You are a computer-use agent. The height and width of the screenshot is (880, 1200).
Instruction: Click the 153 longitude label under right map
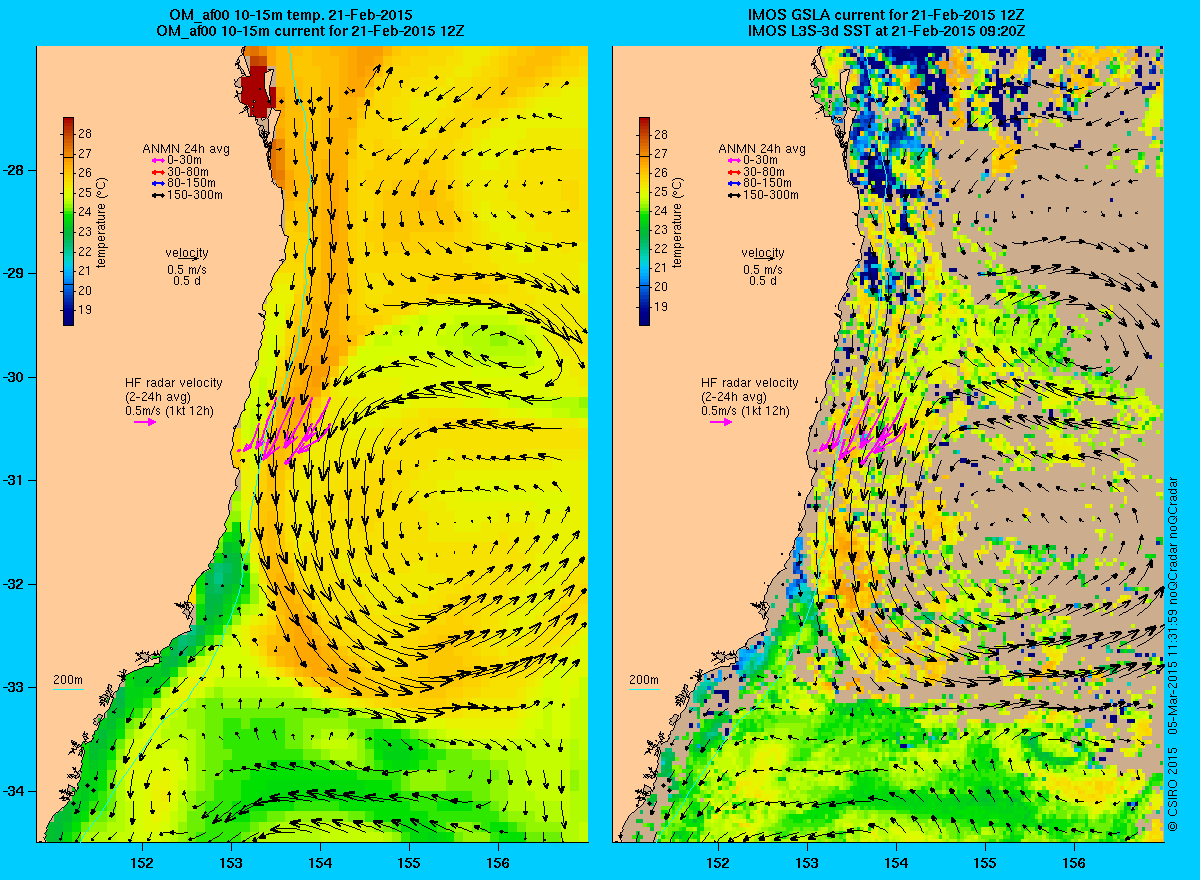click(x=807, y=862)
